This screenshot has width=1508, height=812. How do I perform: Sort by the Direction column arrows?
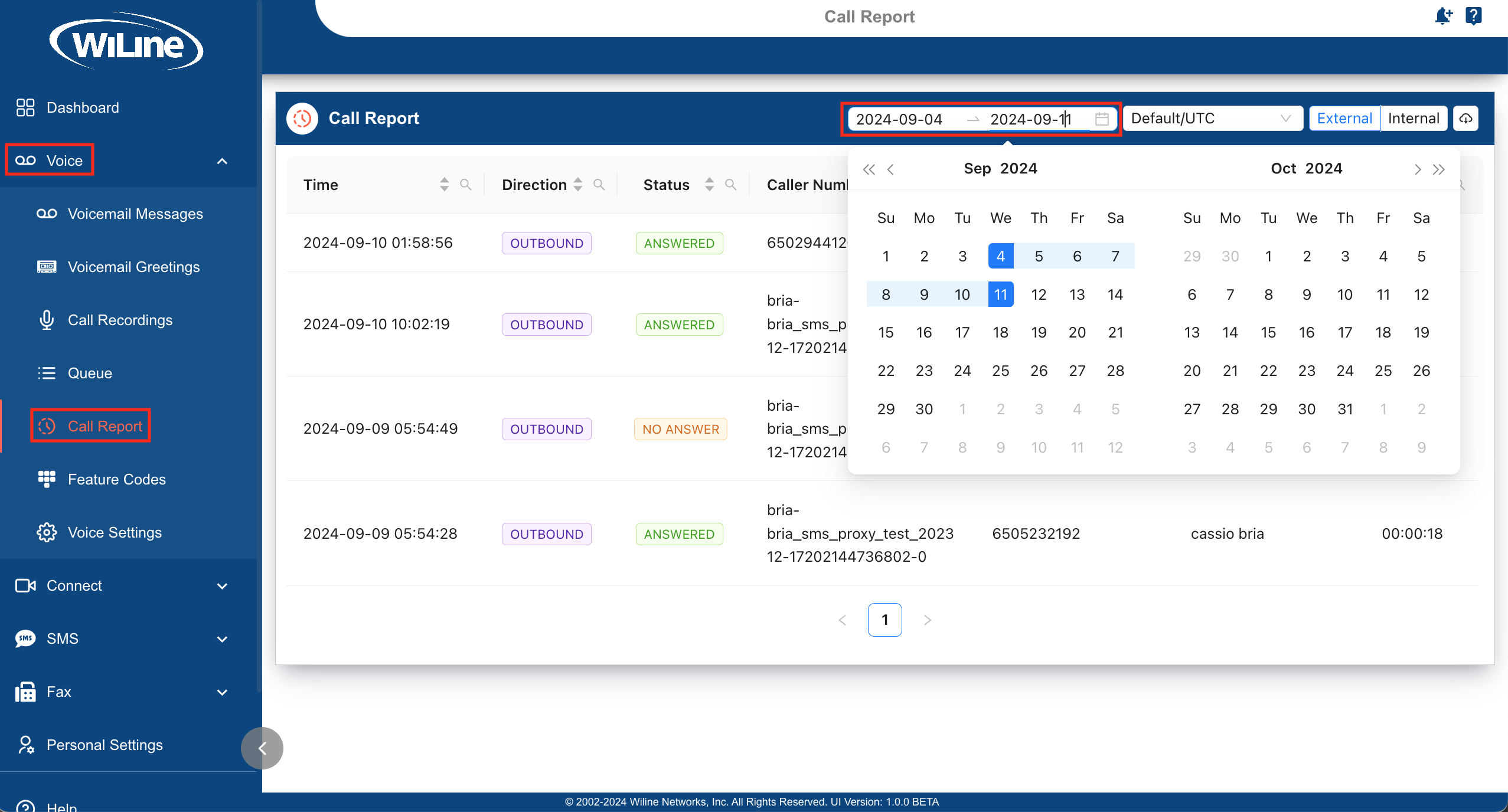click(578, 185)
